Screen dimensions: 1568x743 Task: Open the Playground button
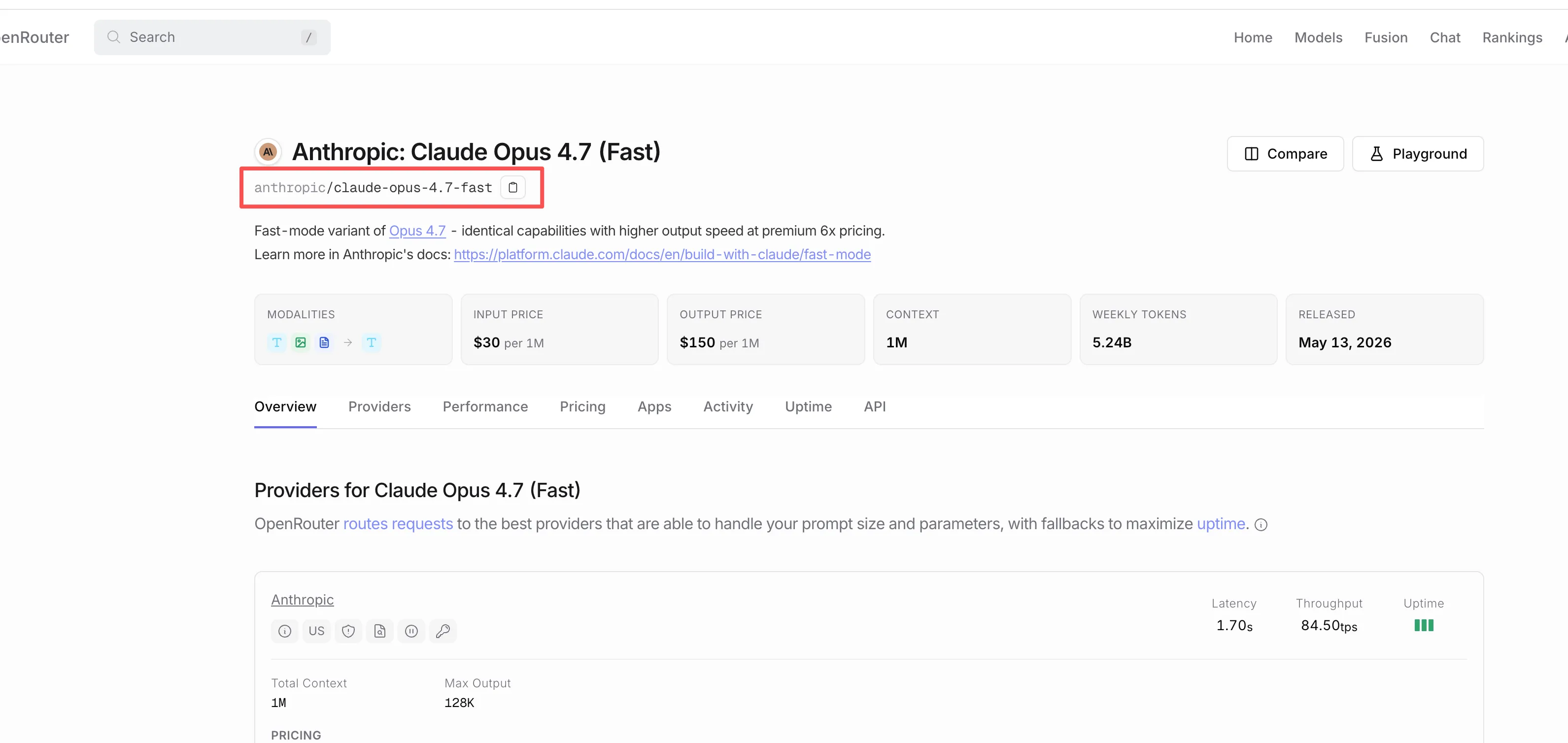tap(1418, 154)
